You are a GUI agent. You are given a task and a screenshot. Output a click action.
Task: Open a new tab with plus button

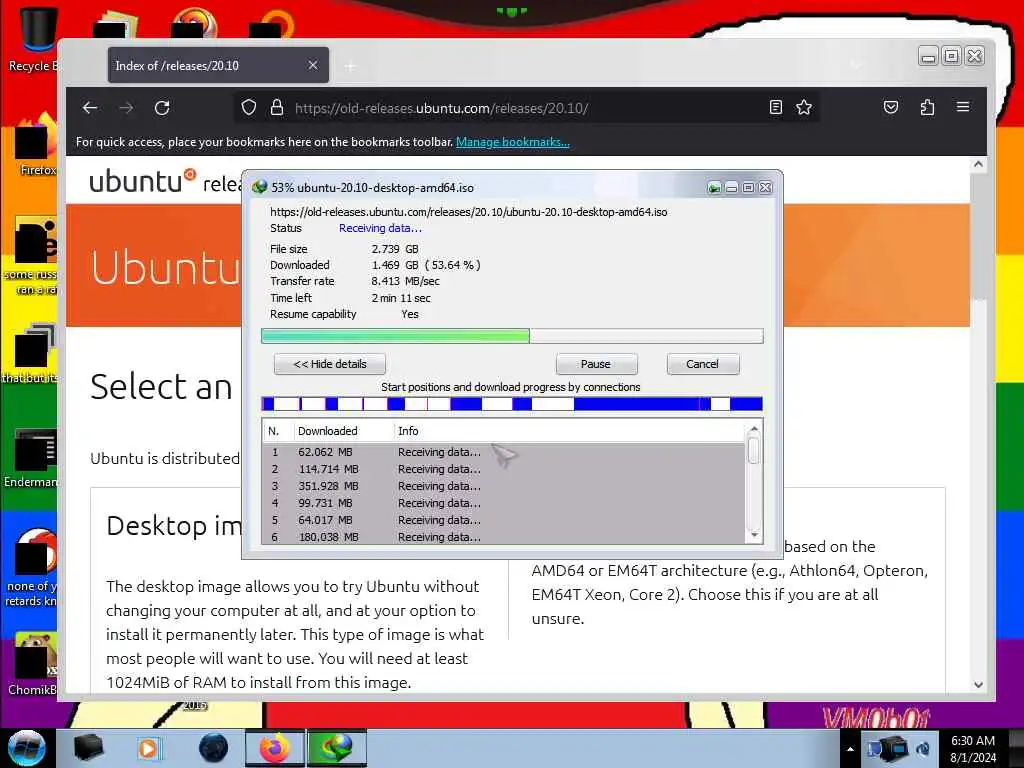pyautogui.click(x=351, y=66)
